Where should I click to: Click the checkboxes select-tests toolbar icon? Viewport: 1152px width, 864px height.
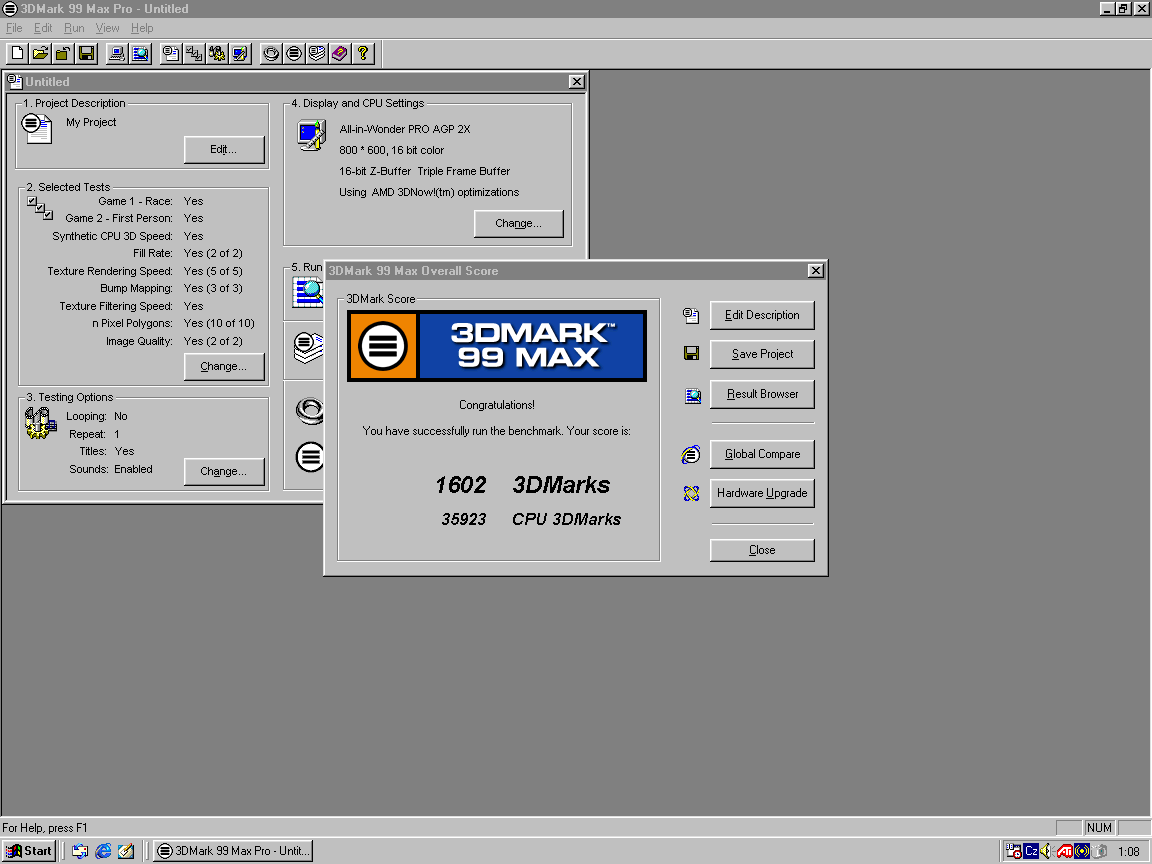click(194, 53)
